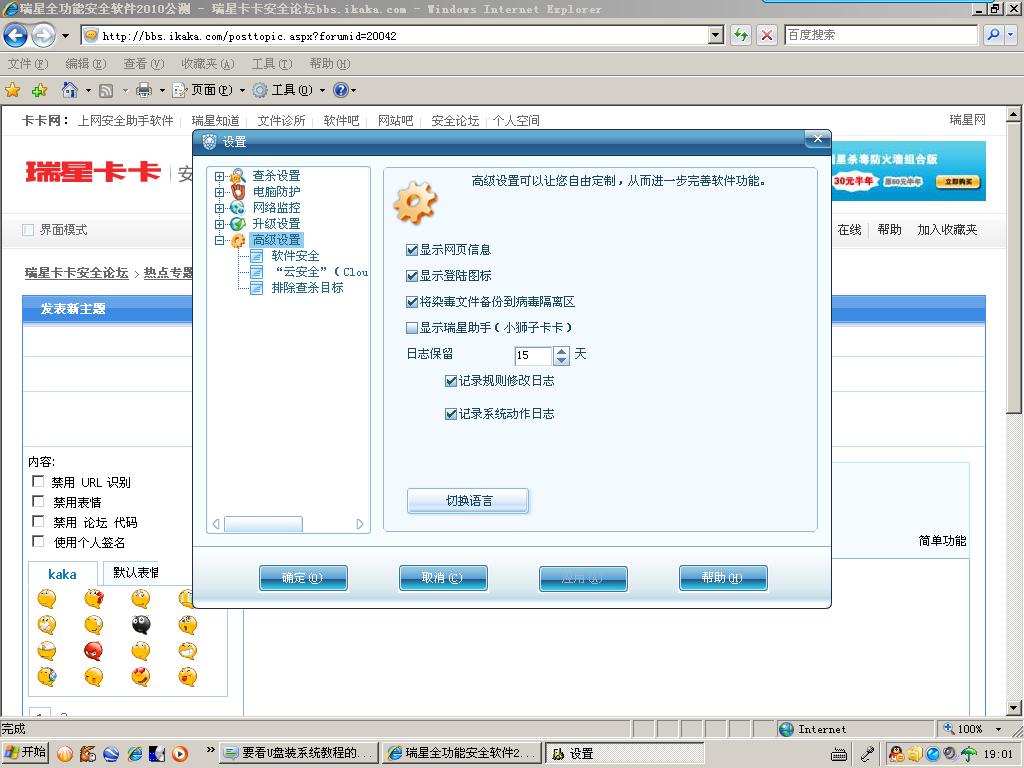Screen dimensions: 1024x768
Task: Open the 瑞星知道 link on webpage
Action: 216,120
